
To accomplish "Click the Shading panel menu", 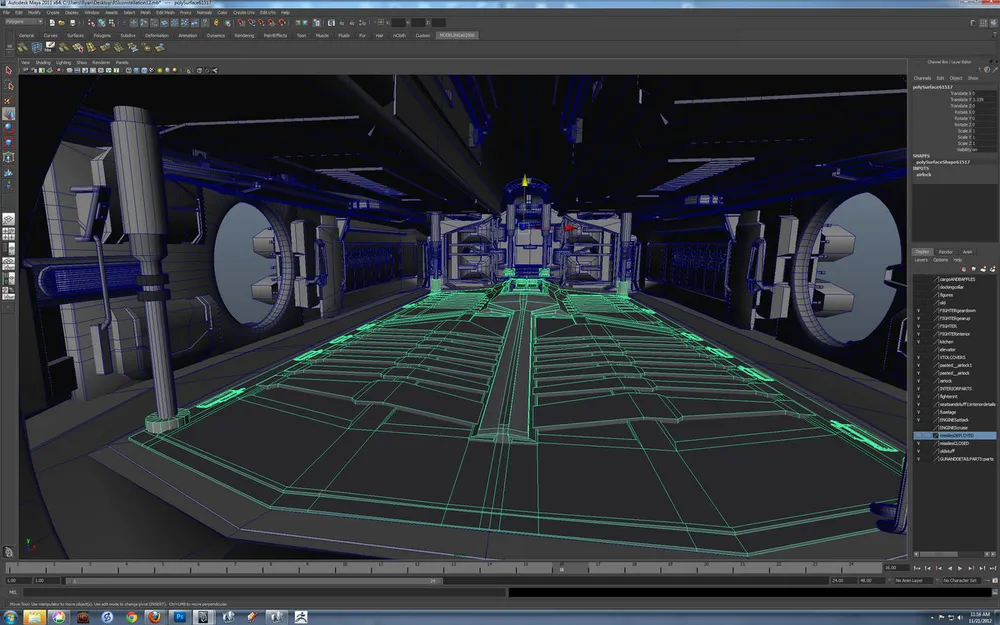I will coord(43,62).
